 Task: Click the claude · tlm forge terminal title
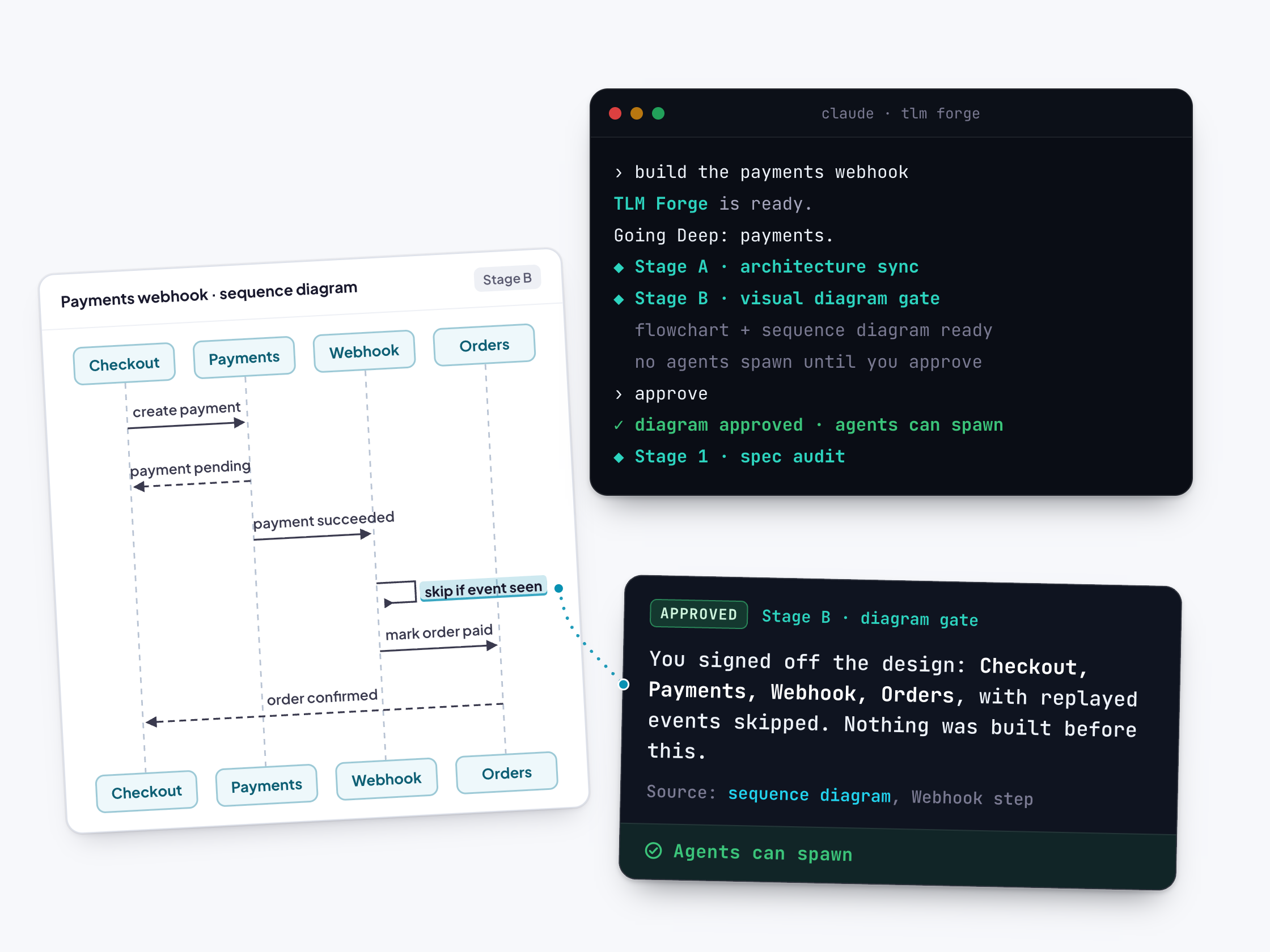[900, 114]
